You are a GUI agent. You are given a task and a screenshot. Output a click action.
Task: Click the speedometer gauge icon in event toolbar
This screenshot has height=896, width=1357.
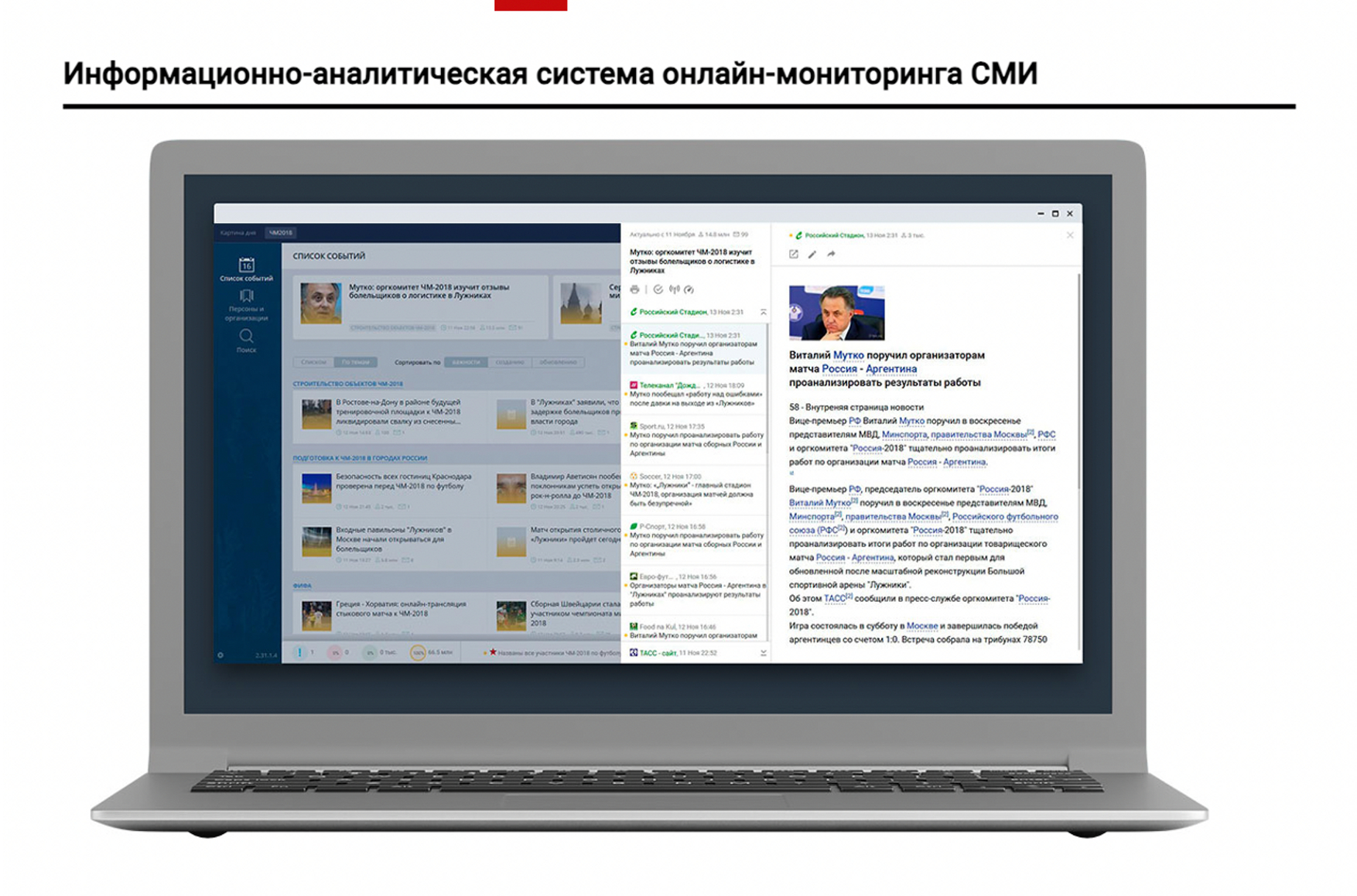tap(689, 289)
